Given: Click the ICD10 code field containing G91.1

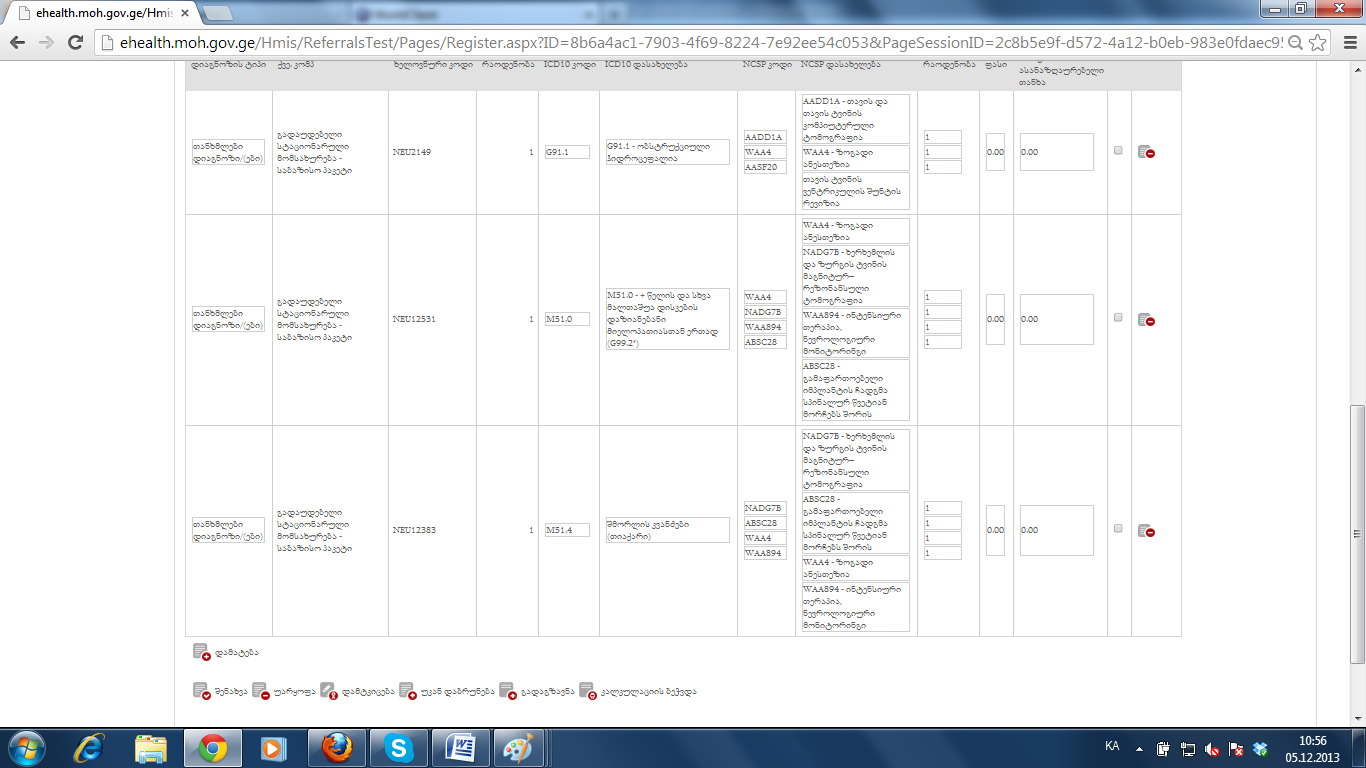Looking at the screenshot, I should (566, 152).
